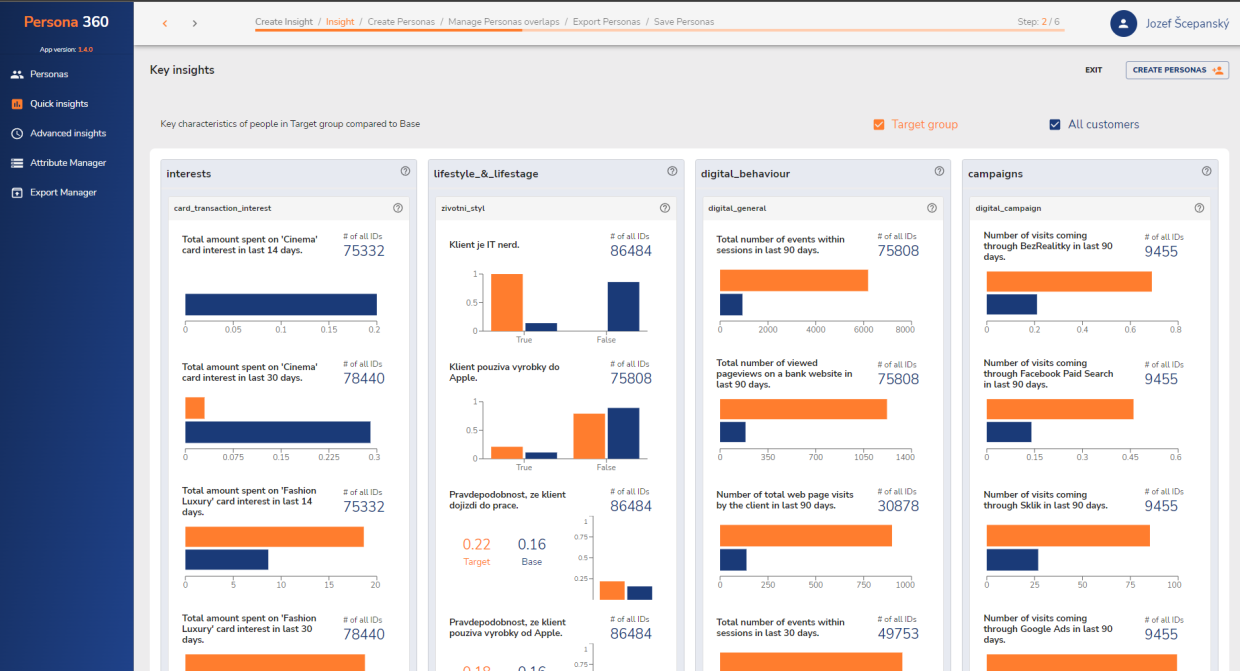1240x671 pixels.
Task: Click the 30878 IDs count
Action: pos(898,507)
